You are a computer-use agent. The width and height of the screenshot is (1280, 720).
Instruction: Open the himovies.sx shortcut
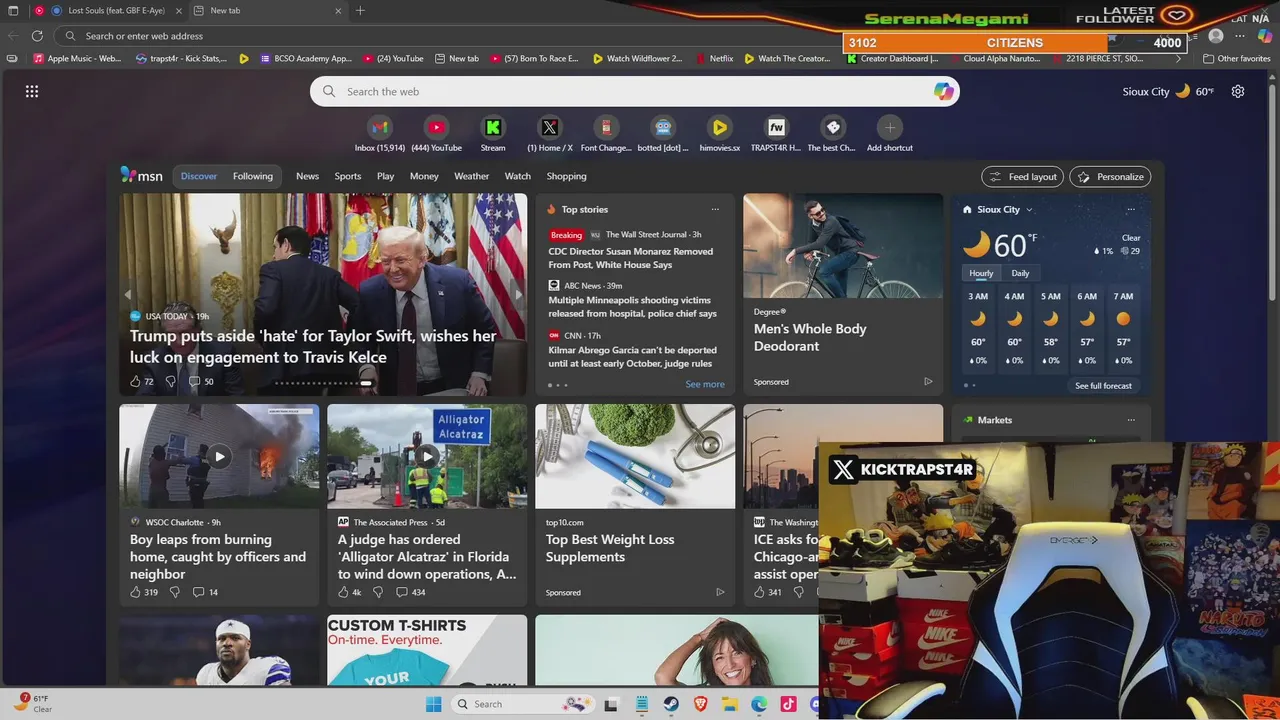coord(720,127)
